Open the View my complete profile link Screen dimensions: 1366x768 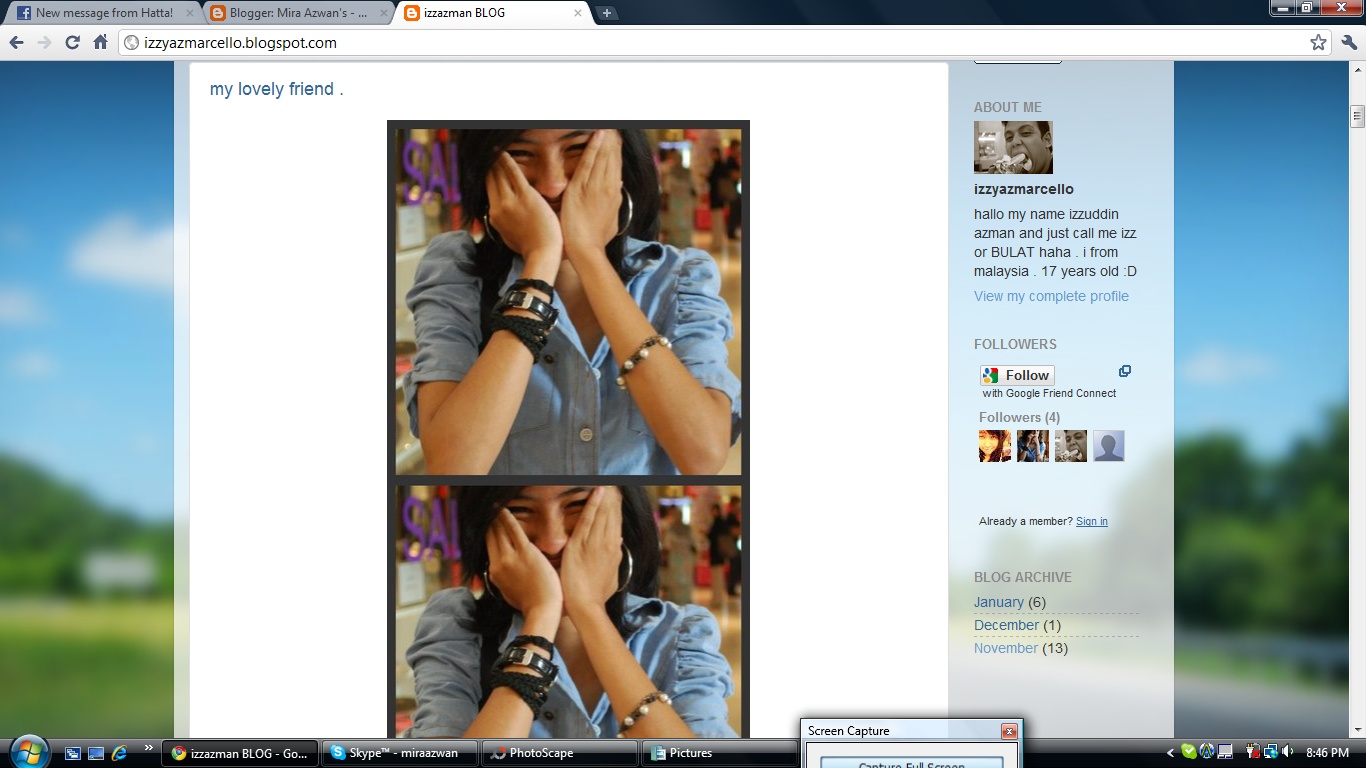coord(1051,296)
